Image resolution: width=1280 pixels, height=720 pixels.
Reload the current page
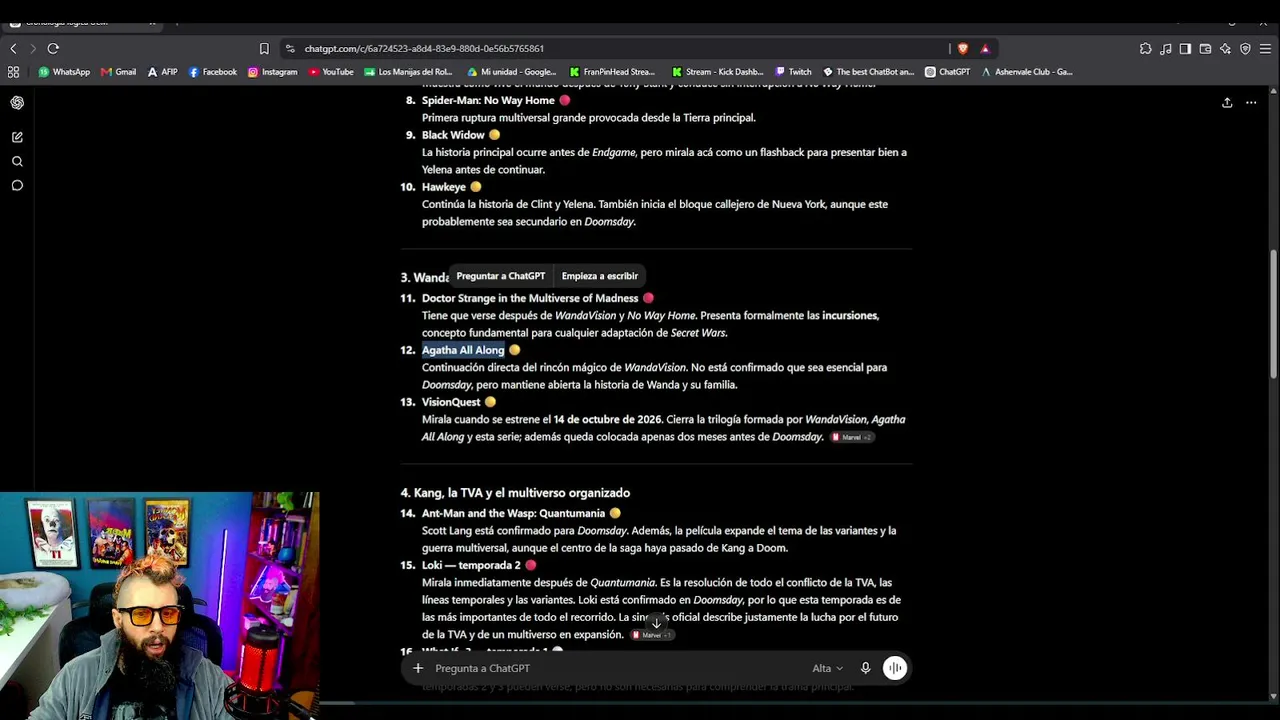click(x=53, y=48)
